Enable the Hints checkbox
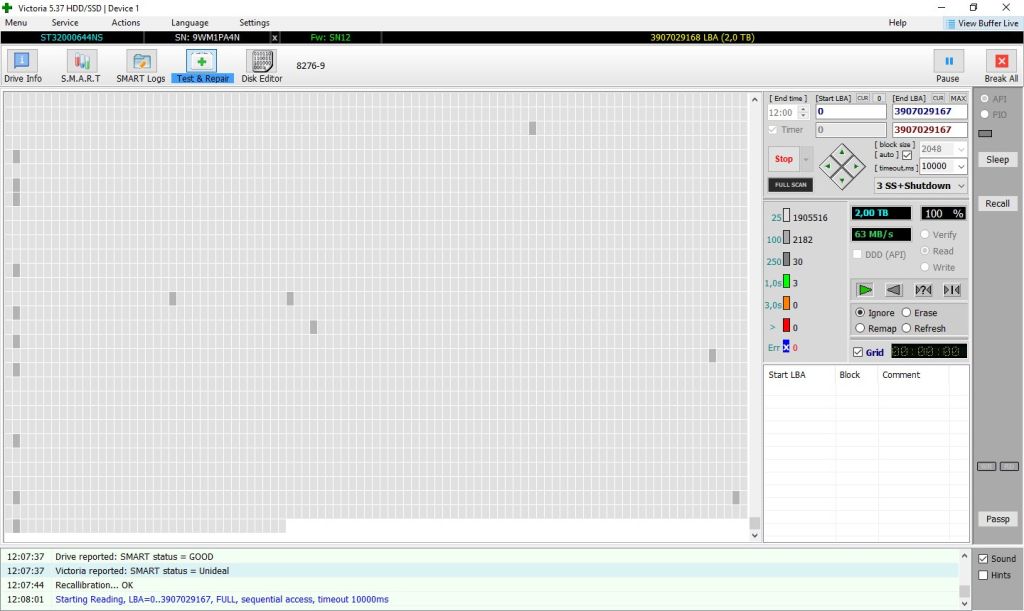 983,575
